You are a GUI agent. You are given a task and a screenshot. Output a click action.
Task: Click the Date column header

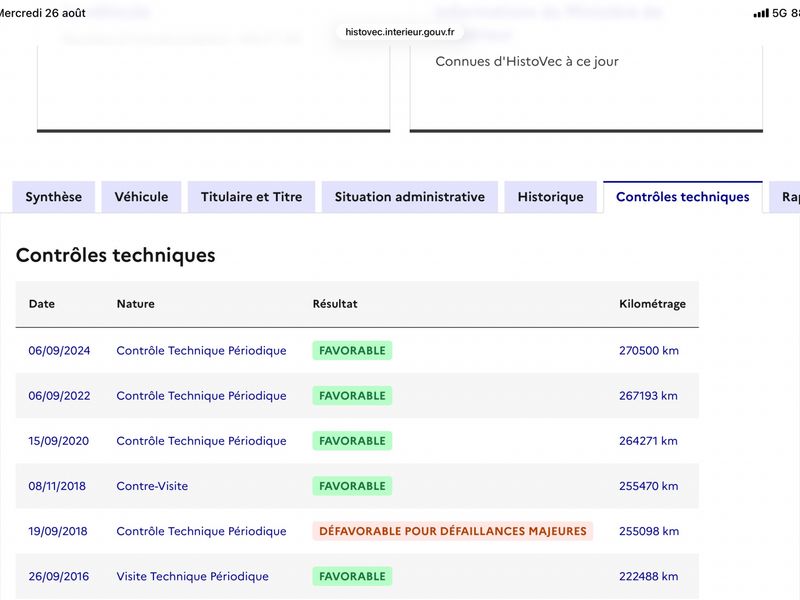(42, 304)
